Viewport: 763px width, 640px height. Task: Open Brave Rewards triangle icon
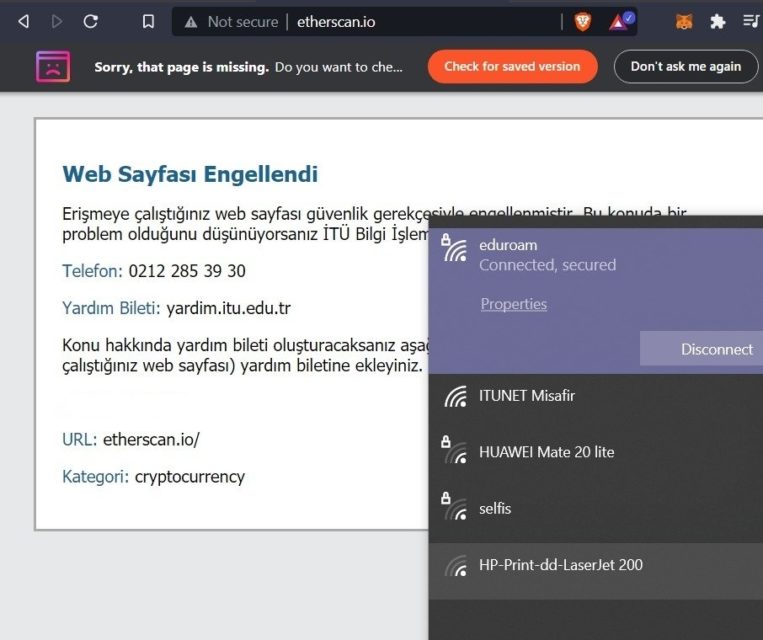[x=621, y=21]
